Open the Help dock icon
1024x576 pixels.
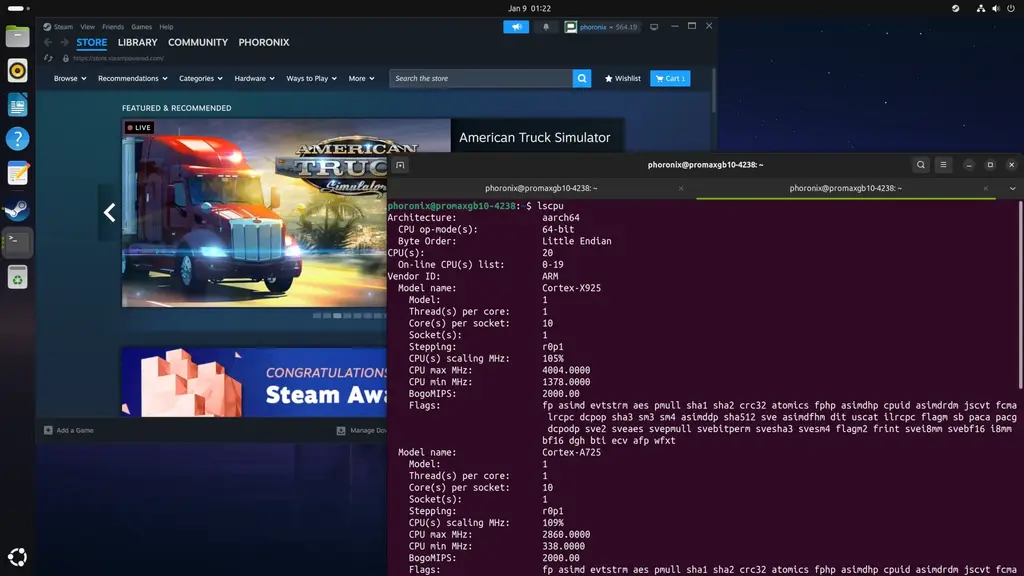point(18,138)
